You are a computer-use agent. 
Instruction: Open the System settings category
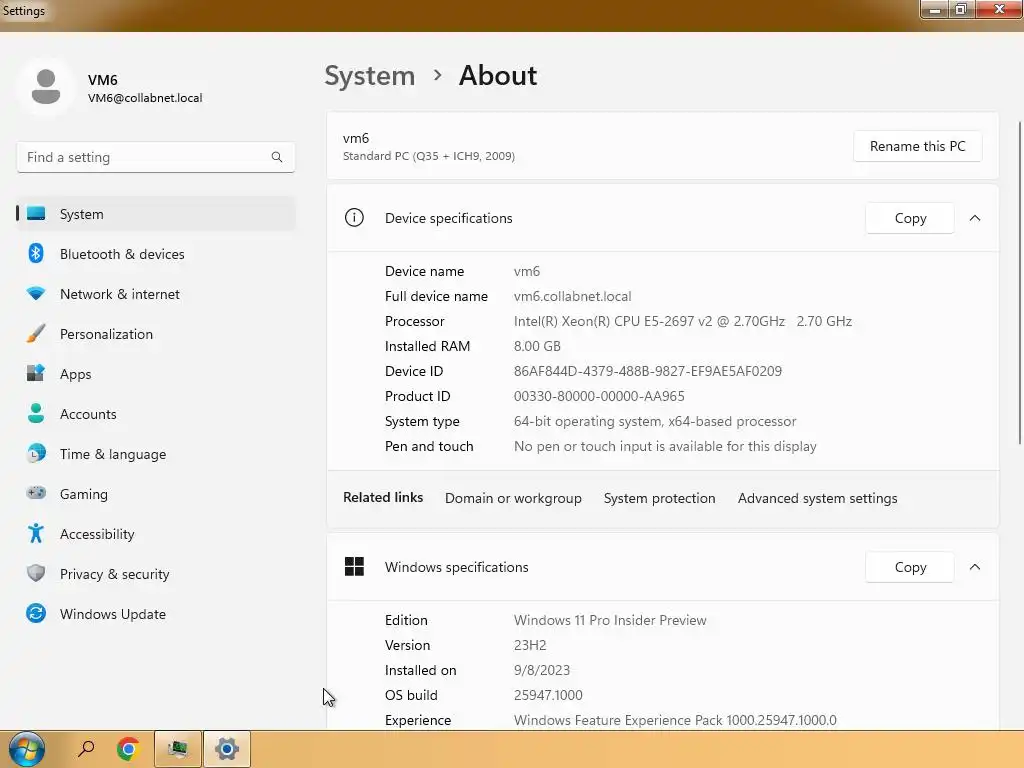tap(155, 214)
